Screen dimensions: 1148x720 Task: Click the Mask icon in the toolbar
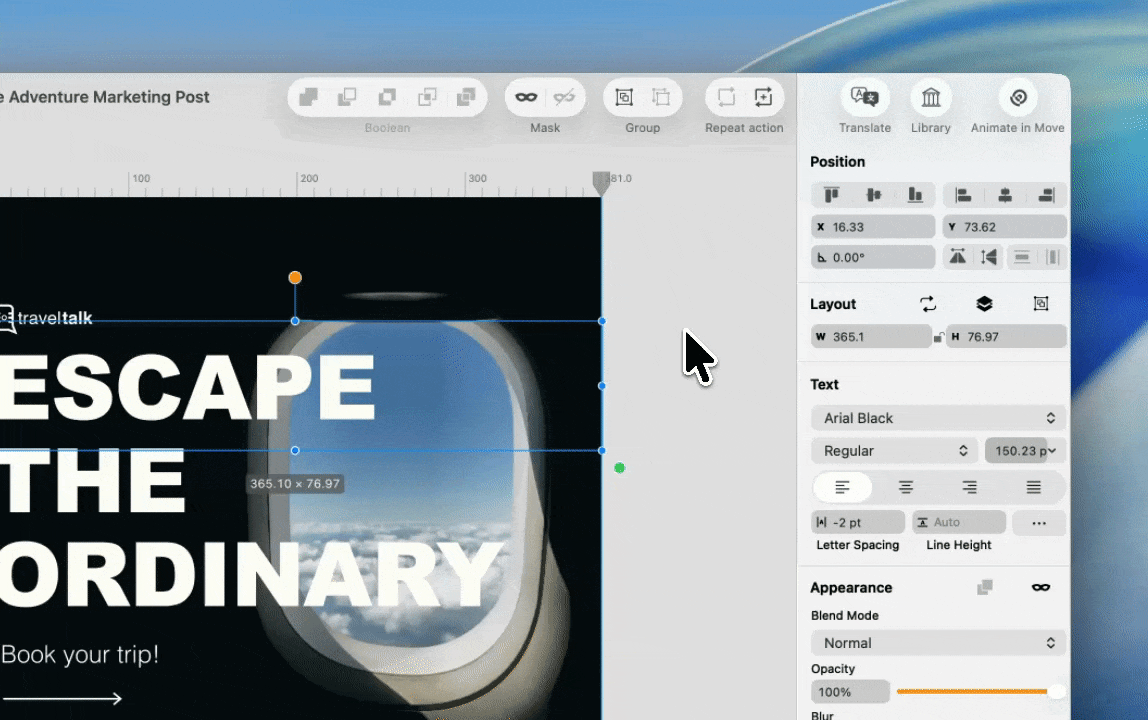pos(526,97)
